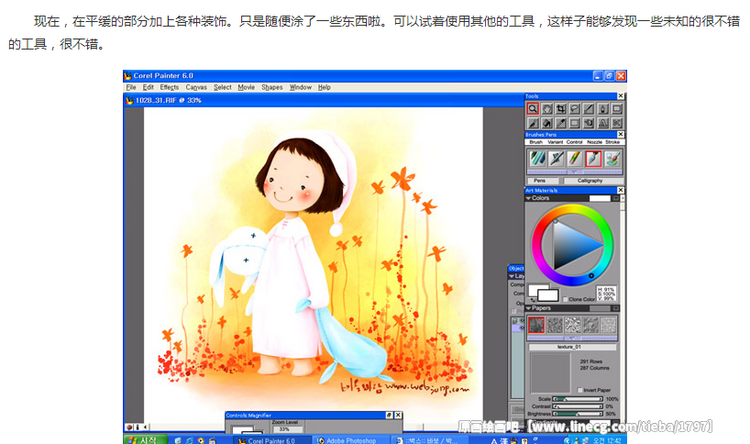The image size is (750, 444).
Task: Pick the Pencils brush category icon
Action: tap(574, 158)
